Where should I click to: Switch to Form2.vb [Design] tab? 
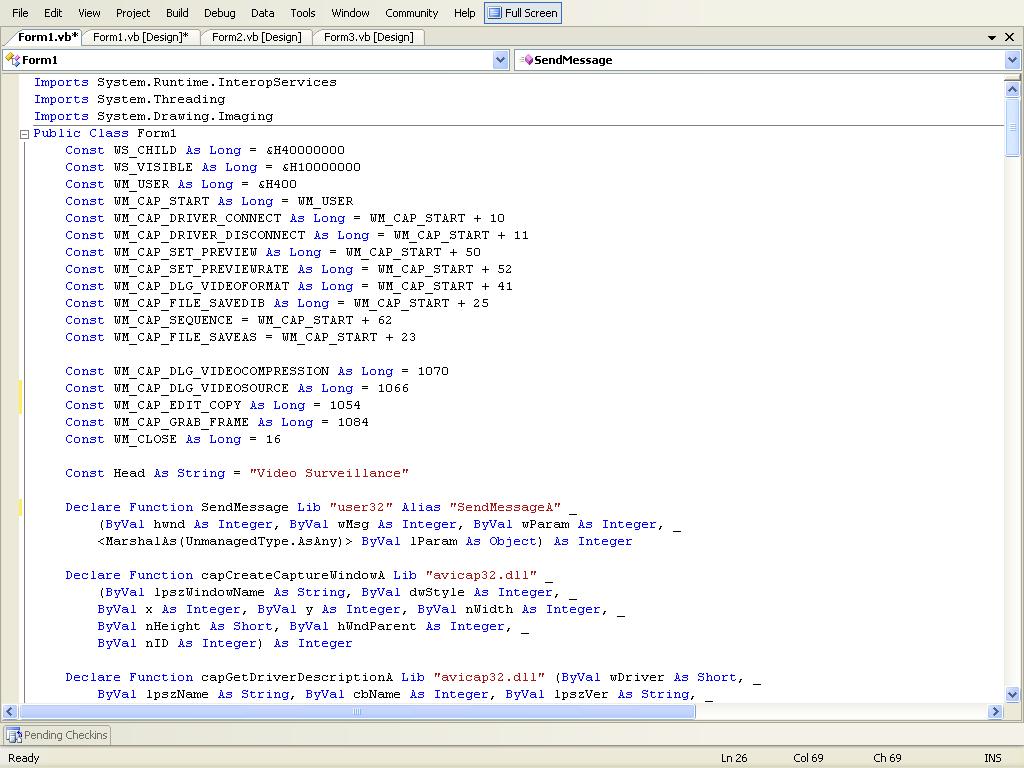pyautogui.click(x=257, y=37)
